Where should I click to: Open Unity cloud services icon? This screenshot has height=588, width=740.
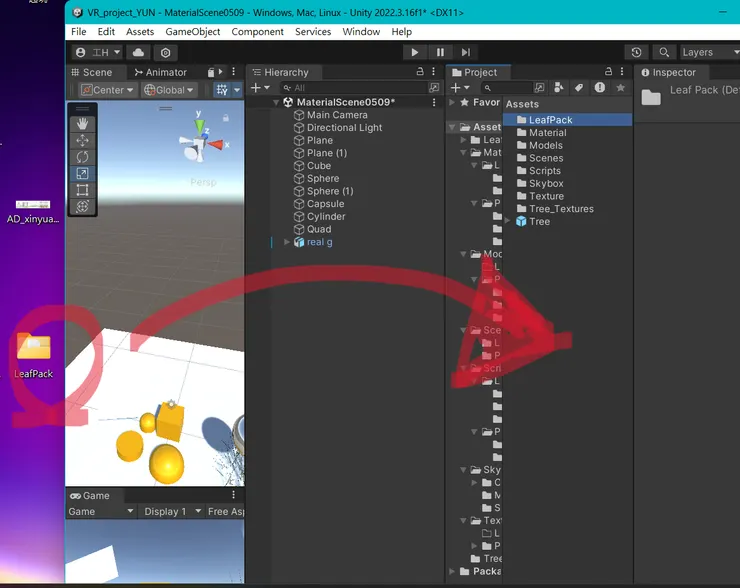137,52
